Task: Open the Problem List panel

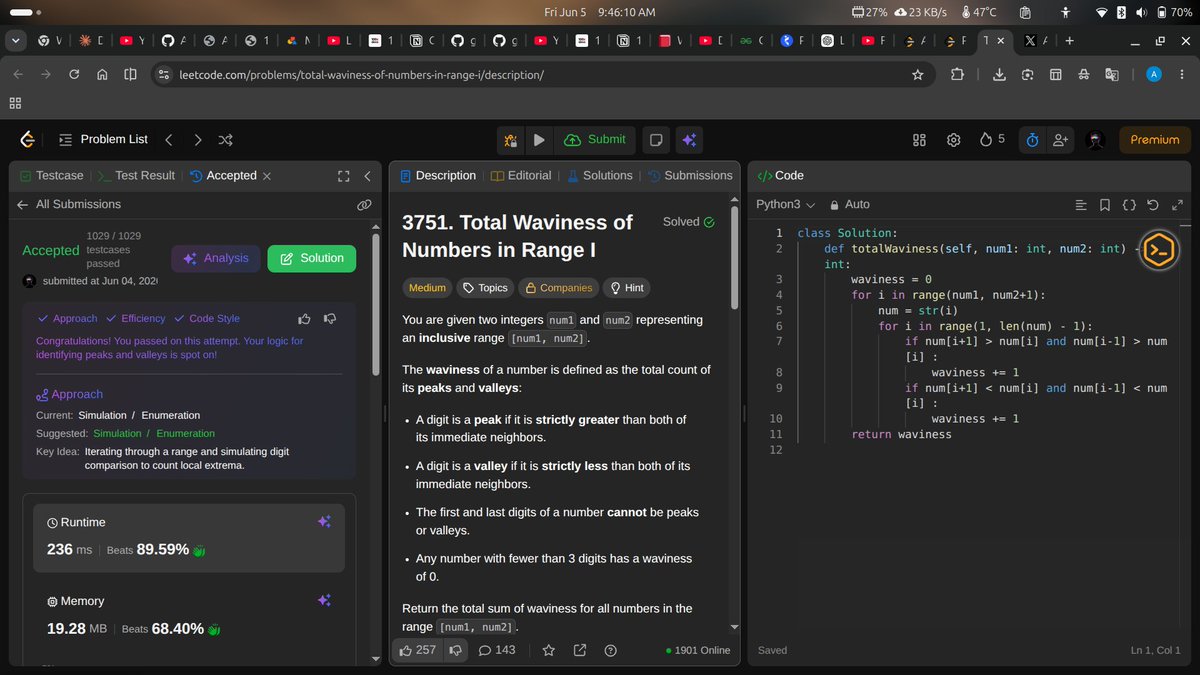Action: pos(103,140)
